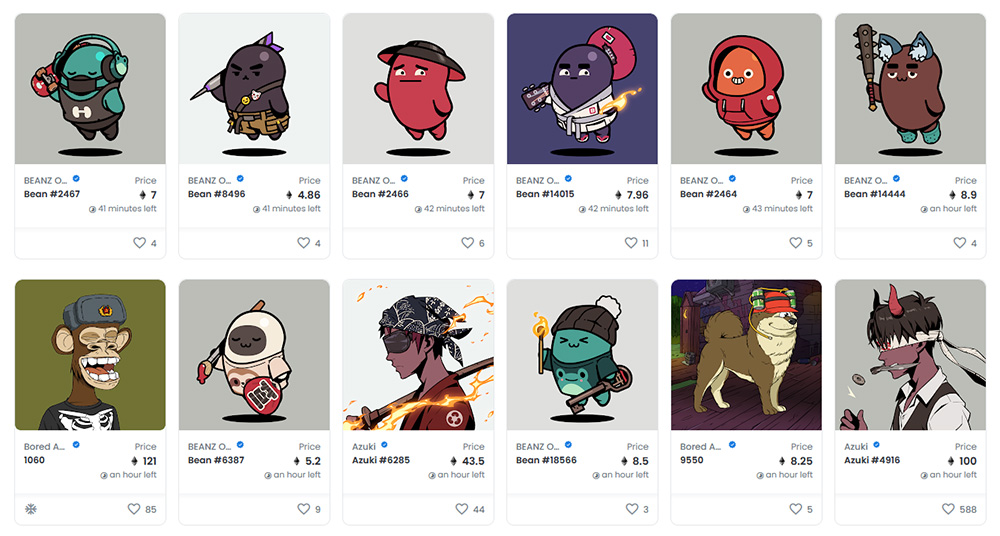Click the Bored Ape 1060 monkey image
Image resolution: width=1000 pixels, height=536 pixels.
pos(90,355)
